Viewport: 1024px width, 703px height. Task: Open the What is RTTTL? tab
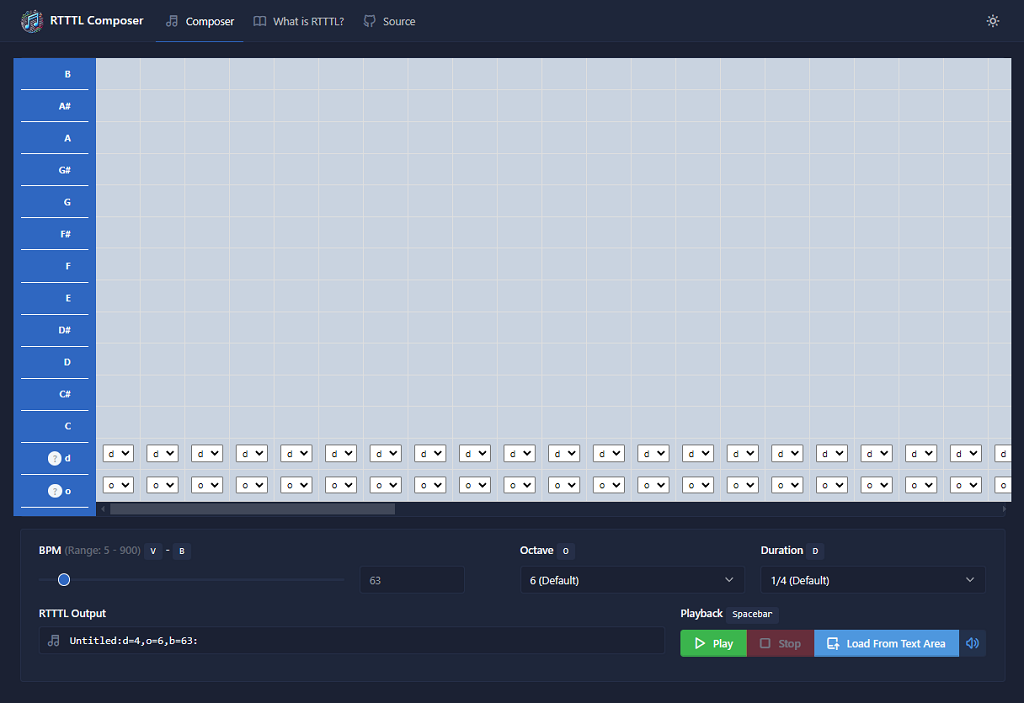(x=298, y=21)
